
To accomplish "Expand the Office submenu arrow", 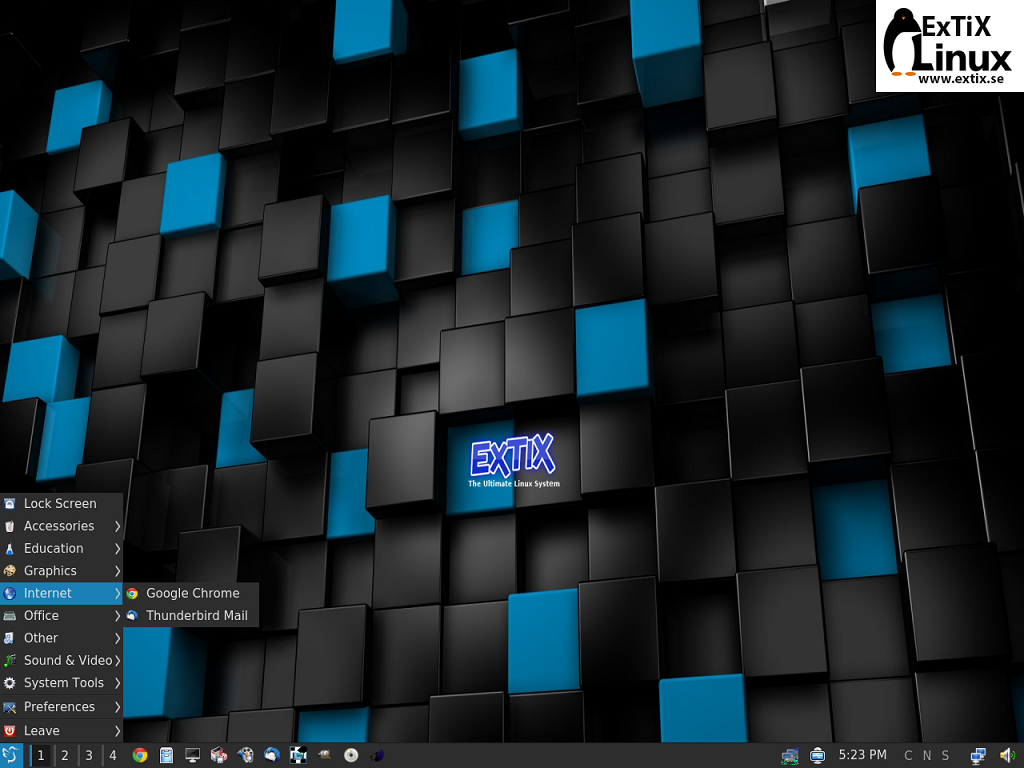I will (117, 615).
